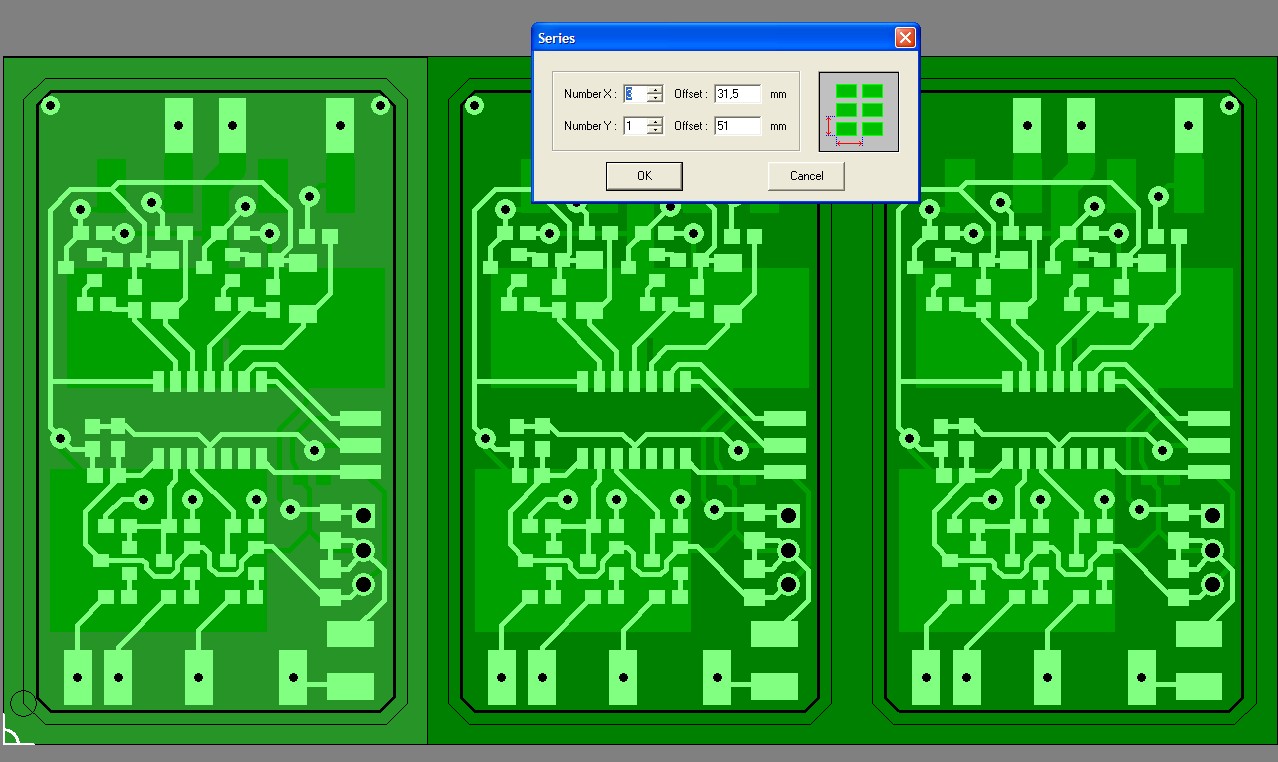Click the series layout preview image
1278x762 pixels.
pyautogui.click(x=859, y=112)
